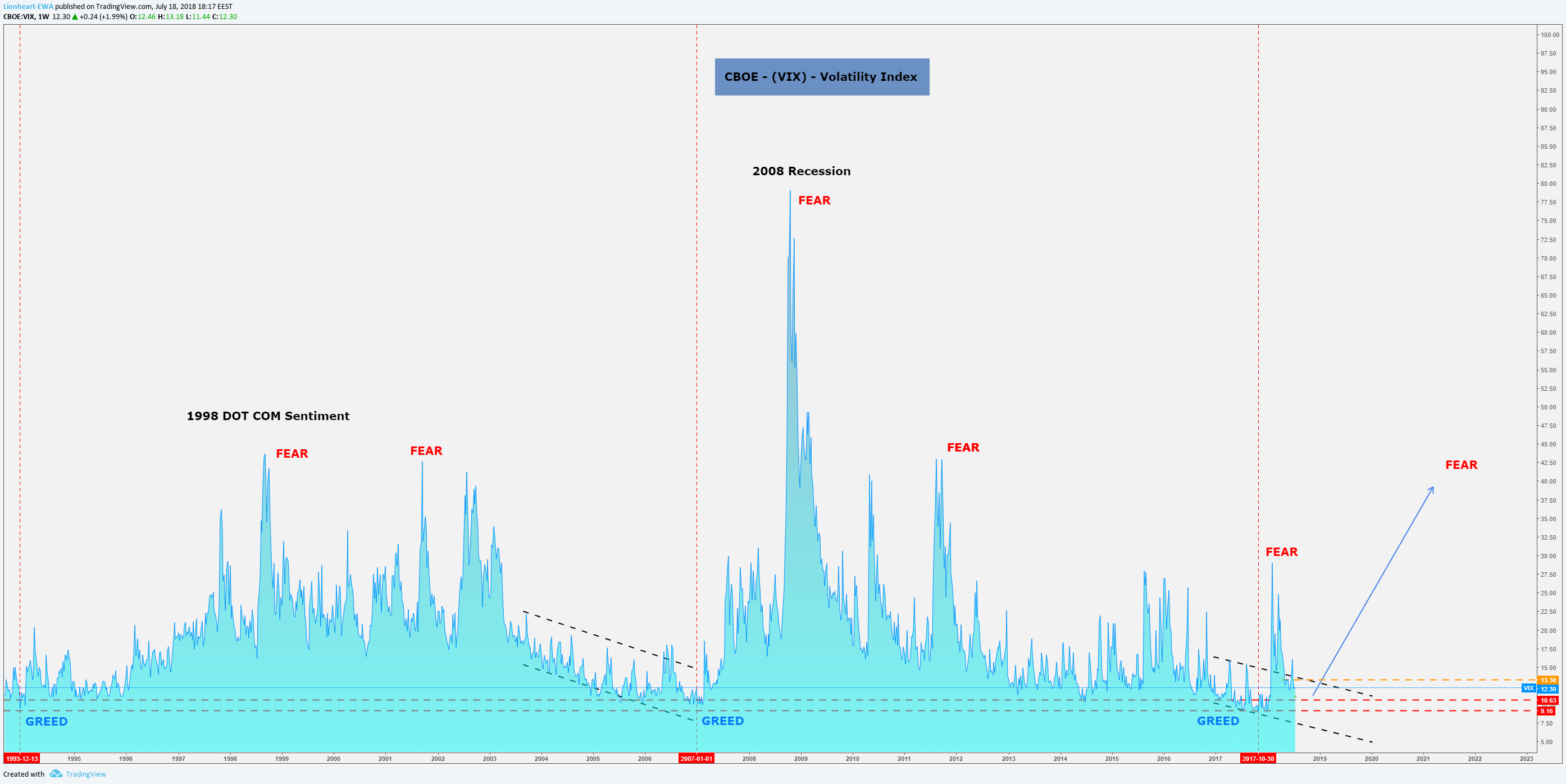Click the 2007-01-01 red date marker
The height and width of the screenshot is (784, 1566).
pos(696,759)
